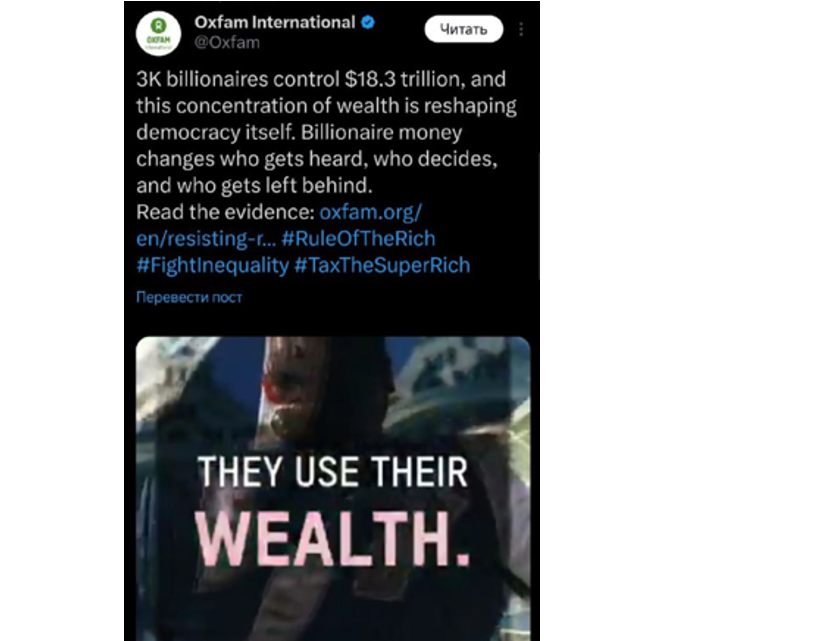This screenshot has height=641, width=822.
Task: Click the pink WEALTH. caption in video
Action: click(332, 538)
